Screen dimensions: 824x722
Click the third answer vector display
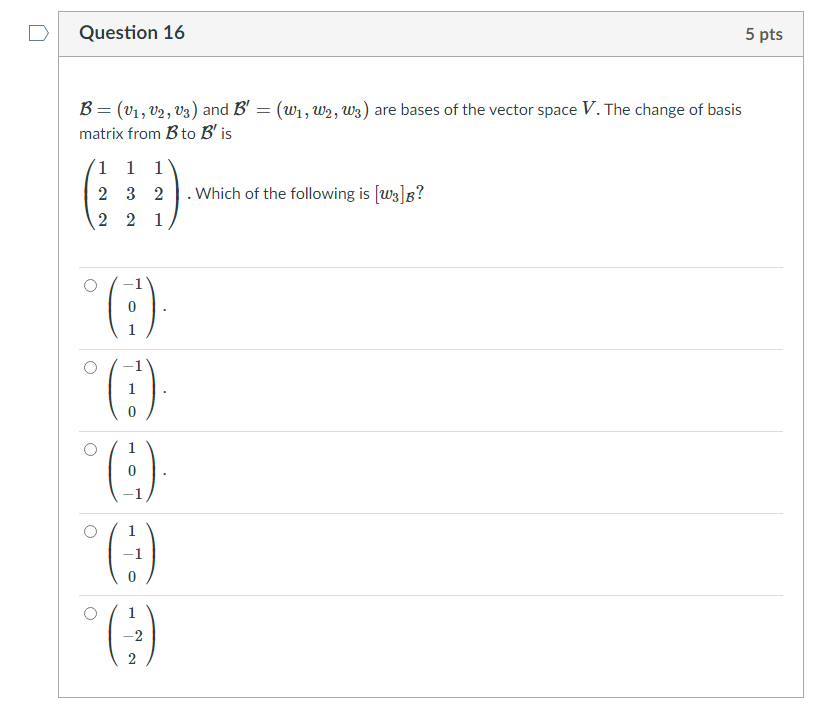coord(131,471)
